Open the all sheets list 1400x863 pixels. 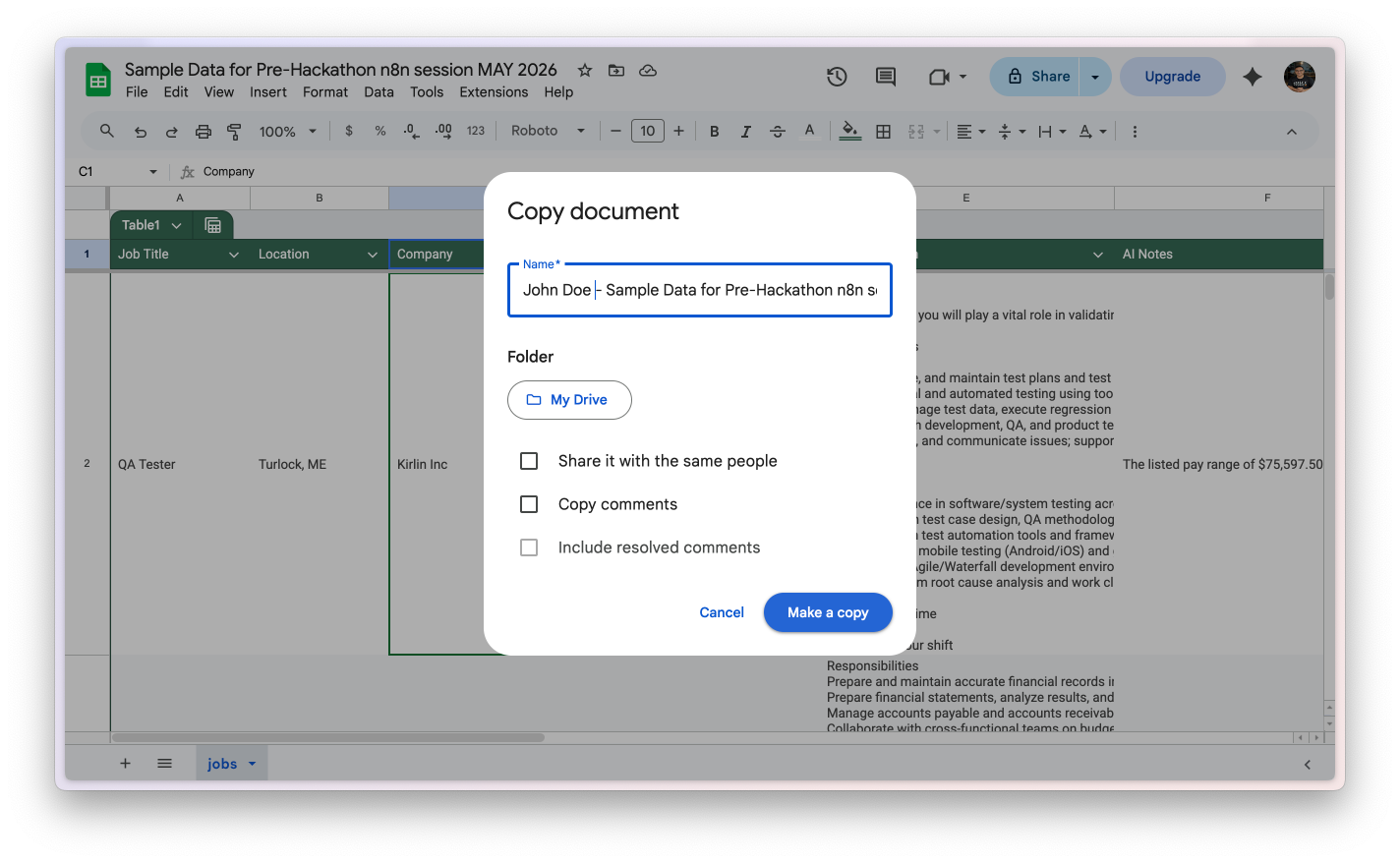pyautogui.click(x=165, y=764)
